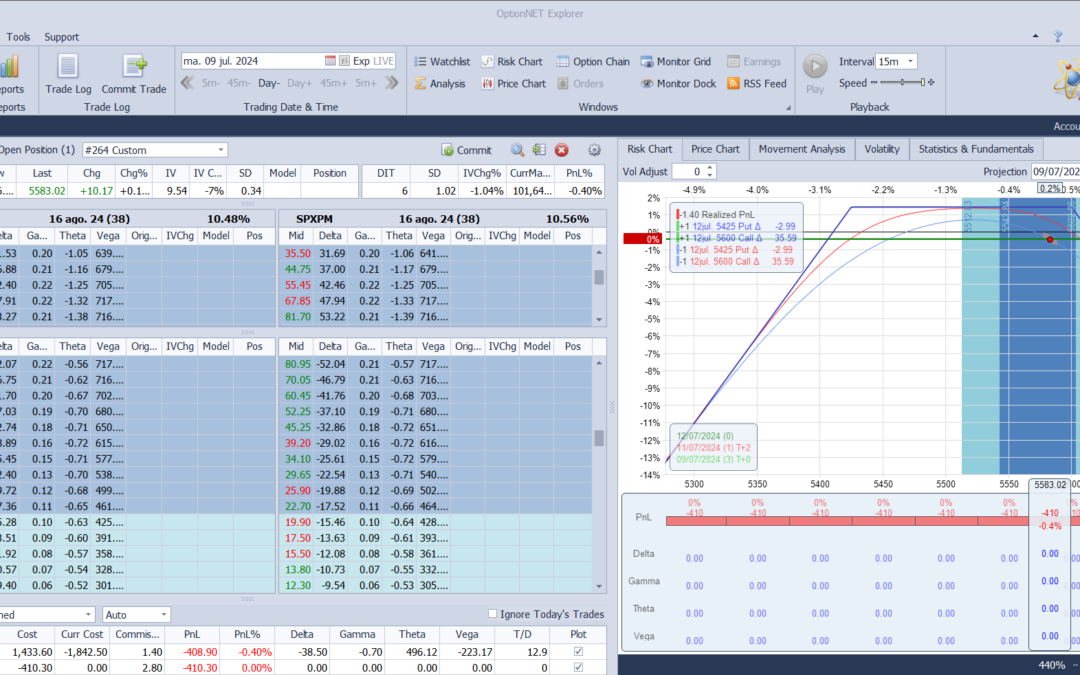Viewport: 1080px width, 675px height.
Task: Open the Tools menu
Action: click(x=18, y=37)
